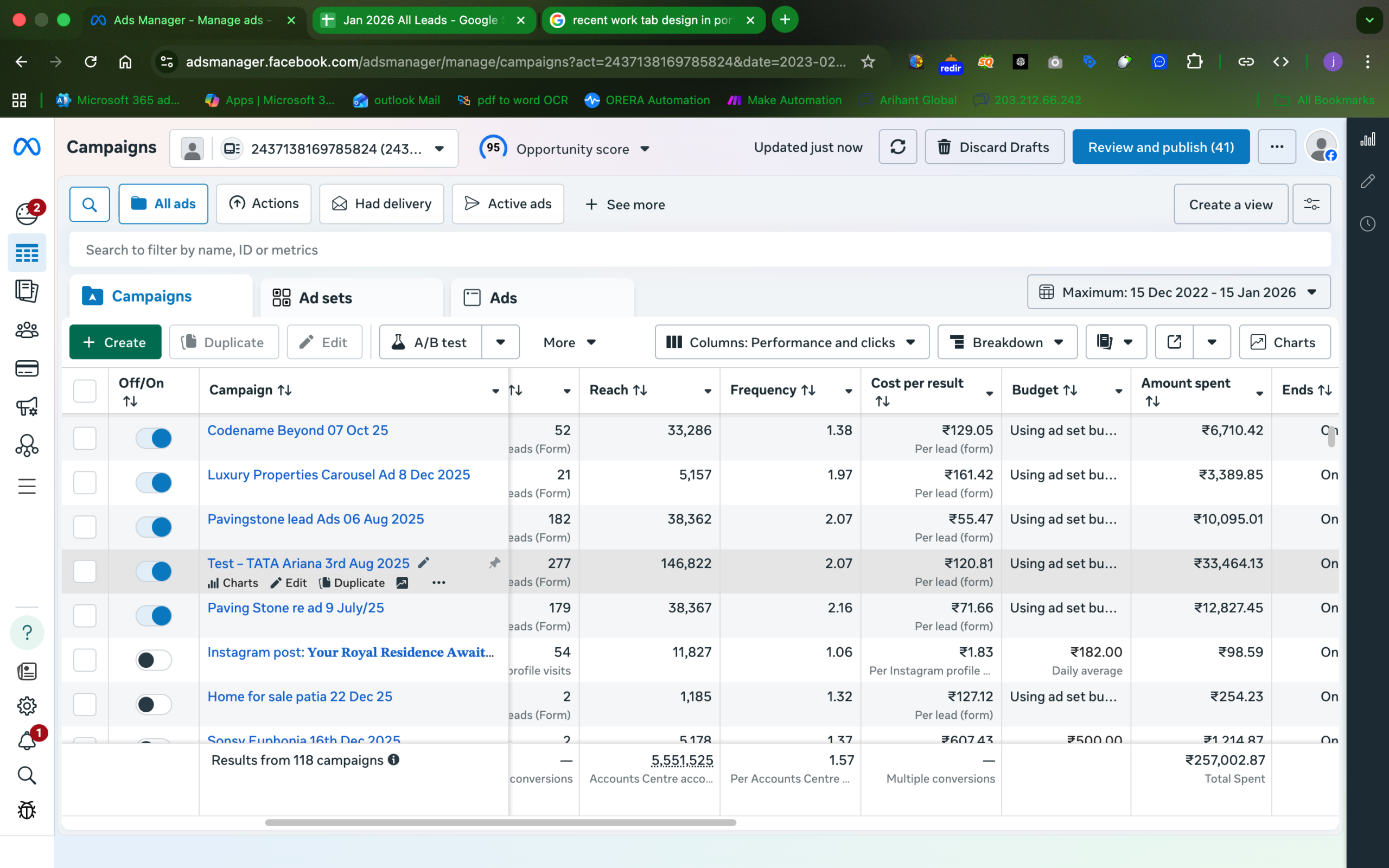The height and width of the screenshot is (868, 1389).
Task: Open Luxury Properties Carousel Ad campaign link
Action: [x=339, y=475]
